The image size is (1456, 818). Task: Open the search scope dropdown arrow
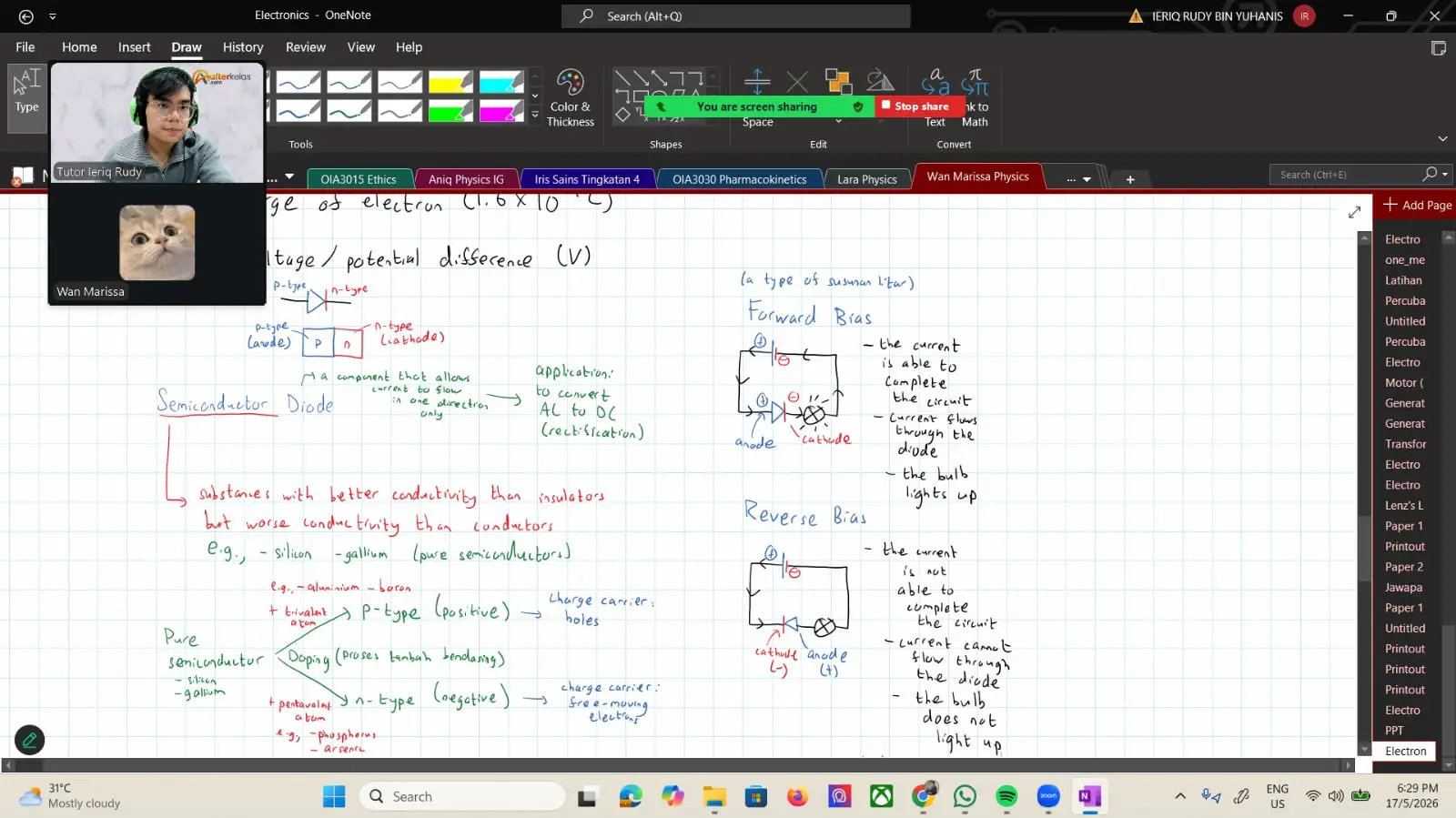[1445, 174]
